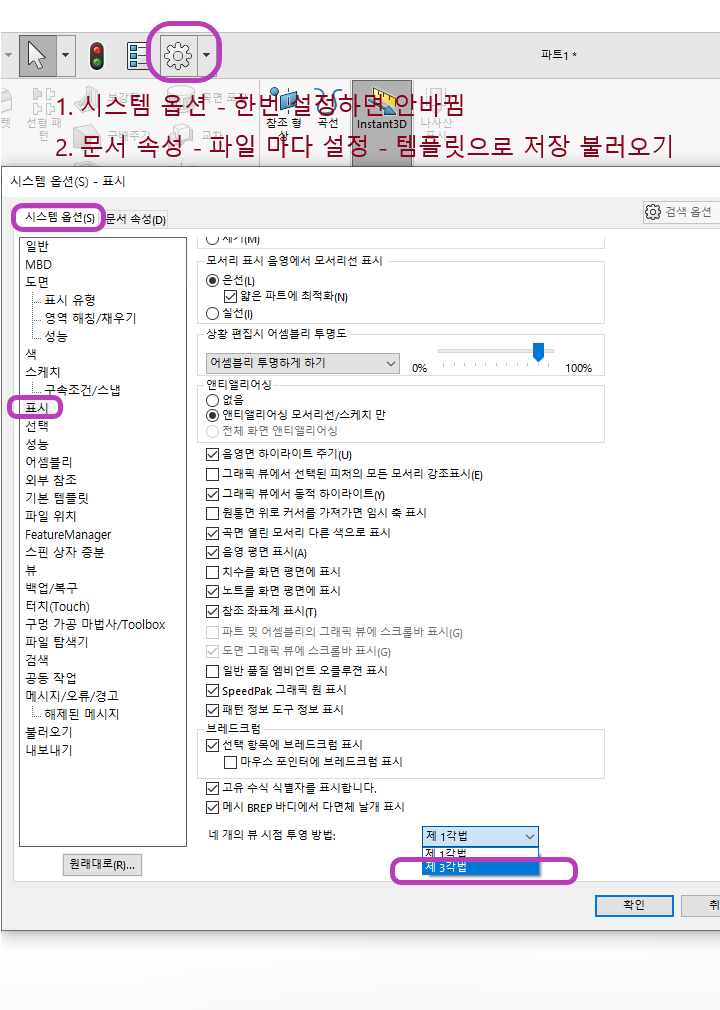Viewport: 720px width, 1010px height.
Task: Toggle 노트를 화면 평면에 표시 checkbox
Action: click(213, 591)
